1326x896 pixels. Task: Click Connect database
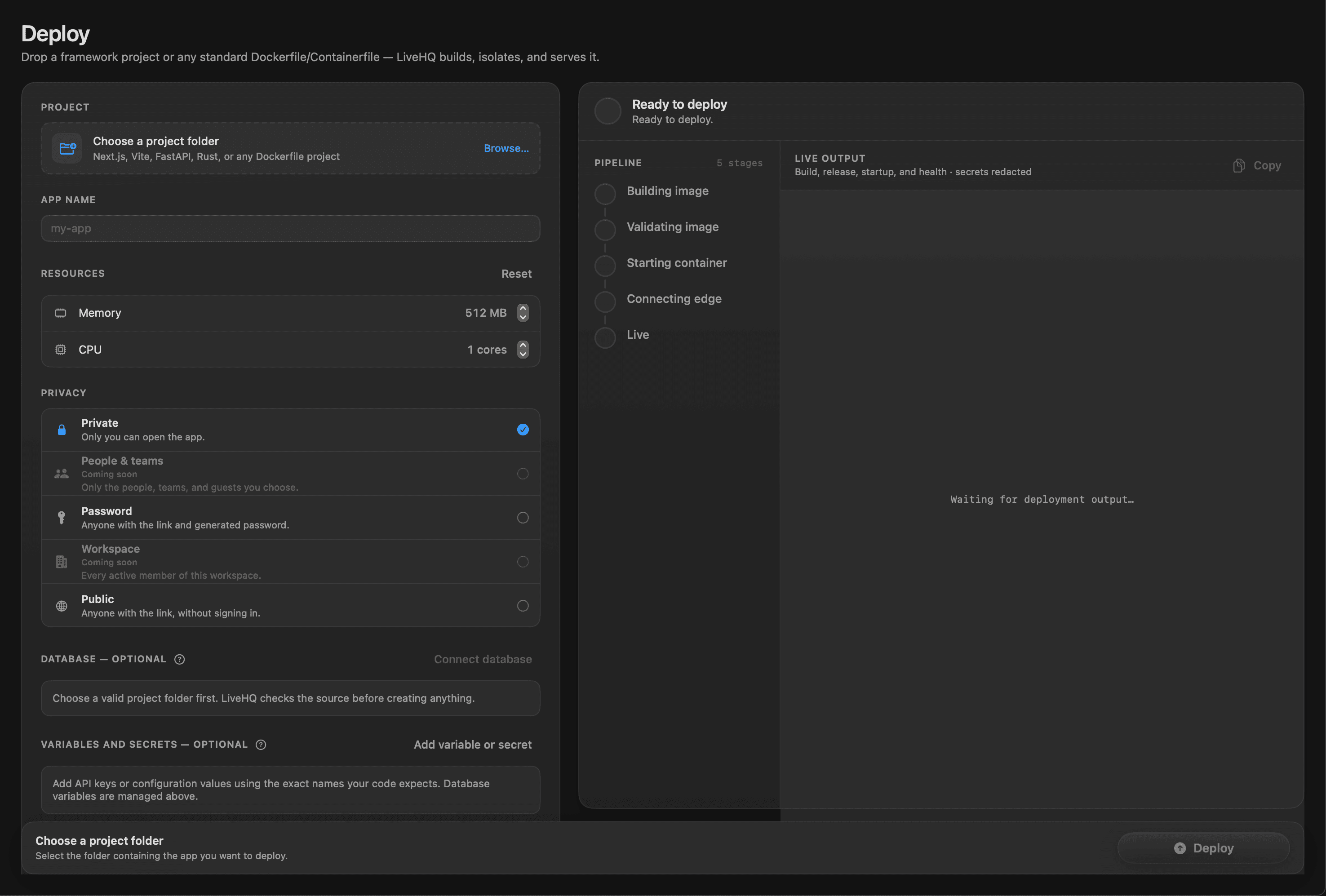pyautogui.click(x=483, y=659)
